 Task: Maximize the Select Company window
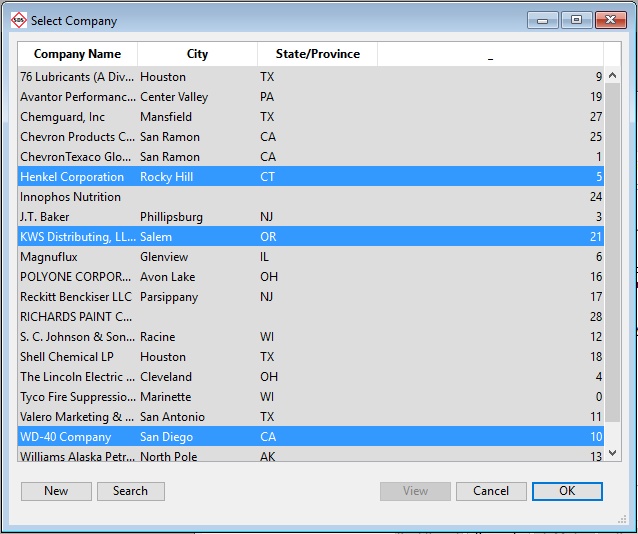click(x=576, y=20)
